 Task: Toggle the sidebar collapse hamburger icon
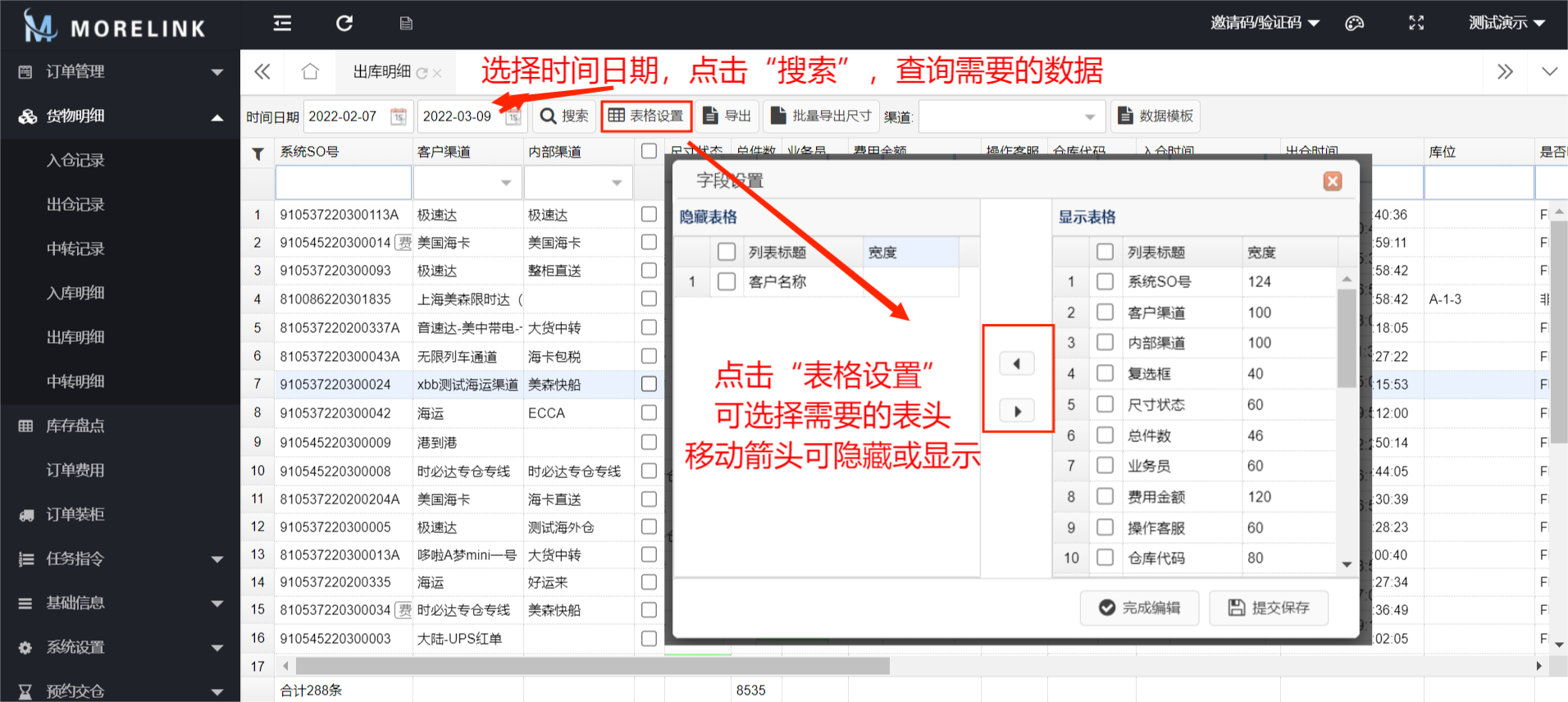(x=282, y=23)
